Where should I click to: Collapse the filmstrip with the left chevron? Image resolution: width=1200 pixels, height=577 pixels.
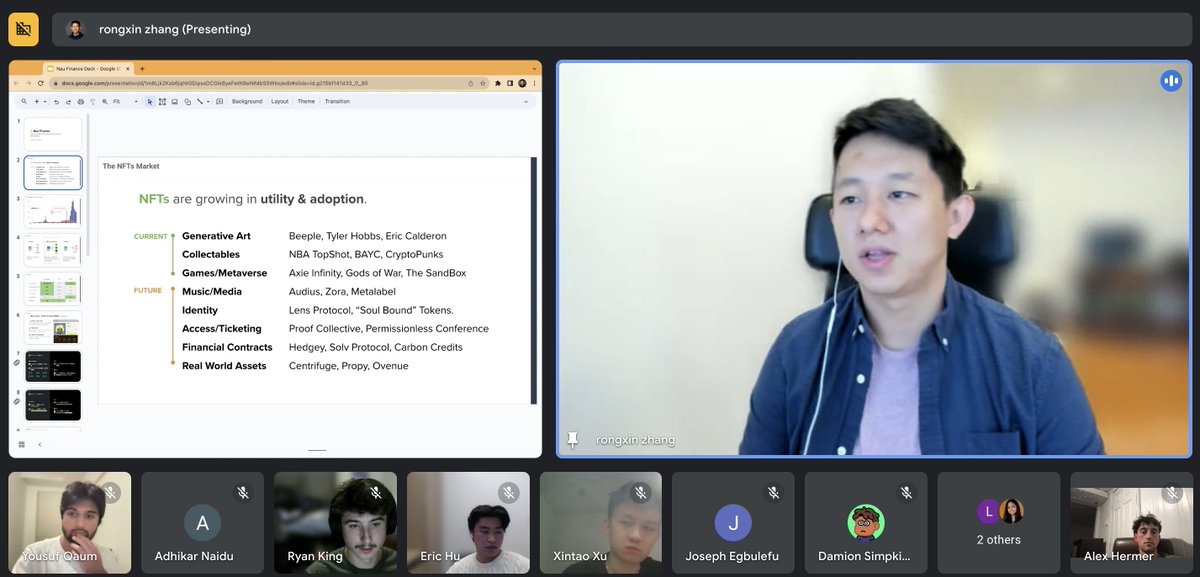pos(40,444)
